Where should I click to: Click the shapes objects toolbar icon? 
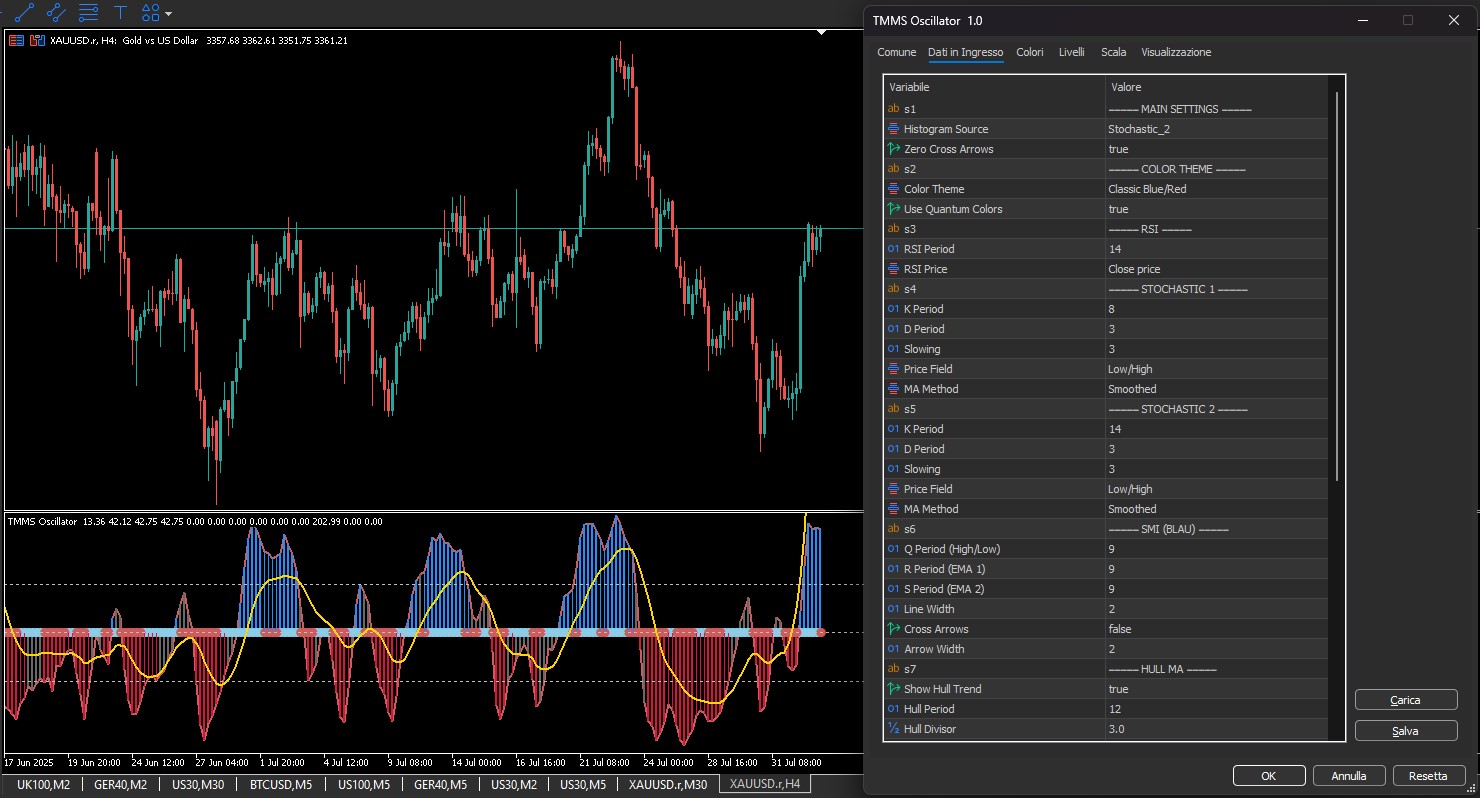tap(150, 13)
